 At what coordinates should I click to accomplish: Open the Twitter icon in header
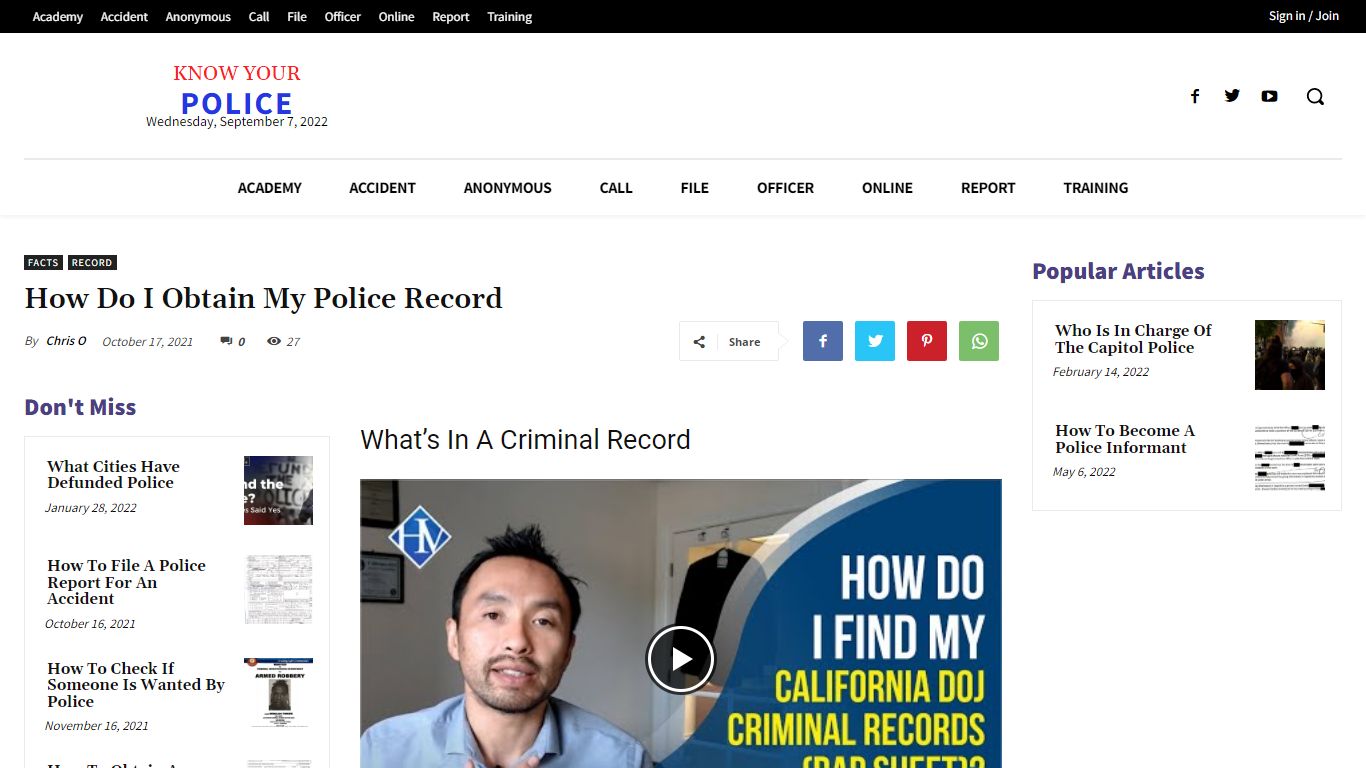pos(1232,96)
